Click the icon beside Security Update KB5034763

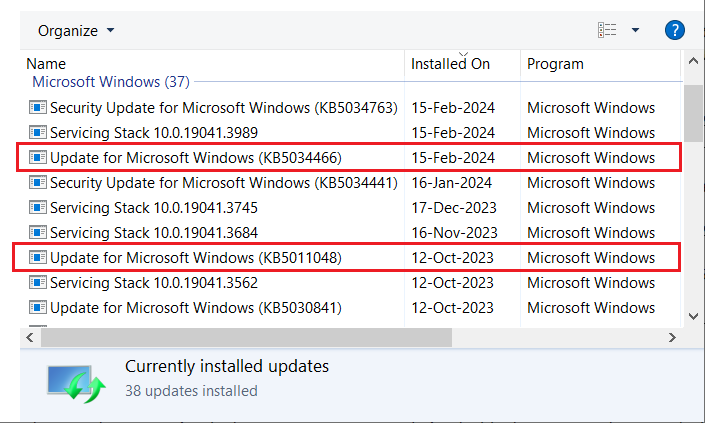click(x=38, y=107)
